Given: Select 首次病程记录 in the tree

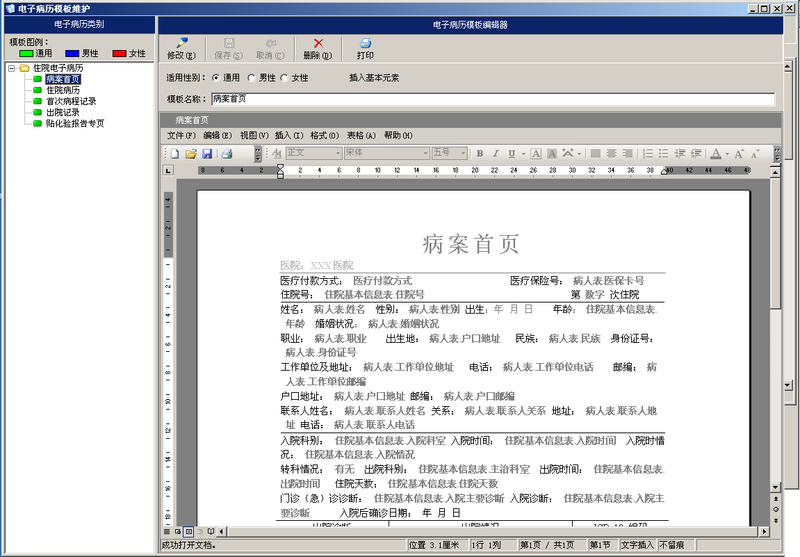Looking at the screenshot, I should [71, 101].
